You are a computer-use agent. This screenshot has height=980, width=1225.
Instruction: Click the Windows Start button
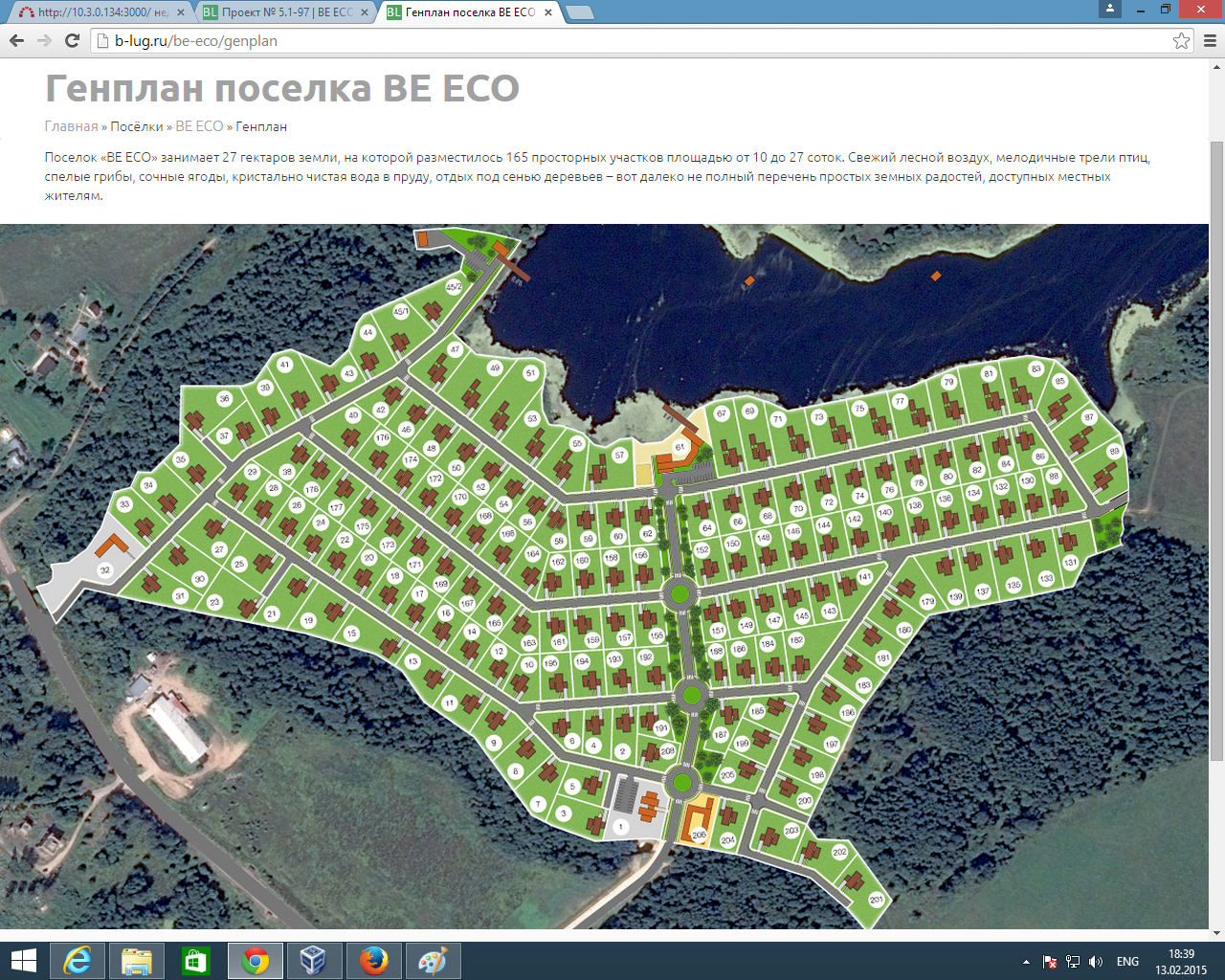point(23,961)
